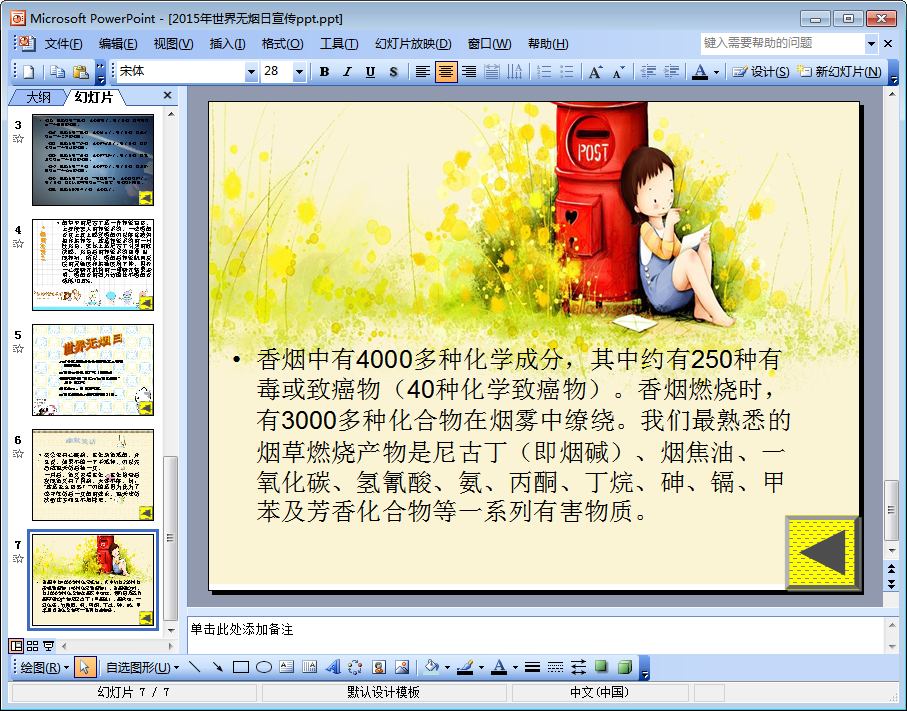This screenshot has width=907, height=711.
Task: Click the yellow back arrow action button
Action: [x=821, y=552]
